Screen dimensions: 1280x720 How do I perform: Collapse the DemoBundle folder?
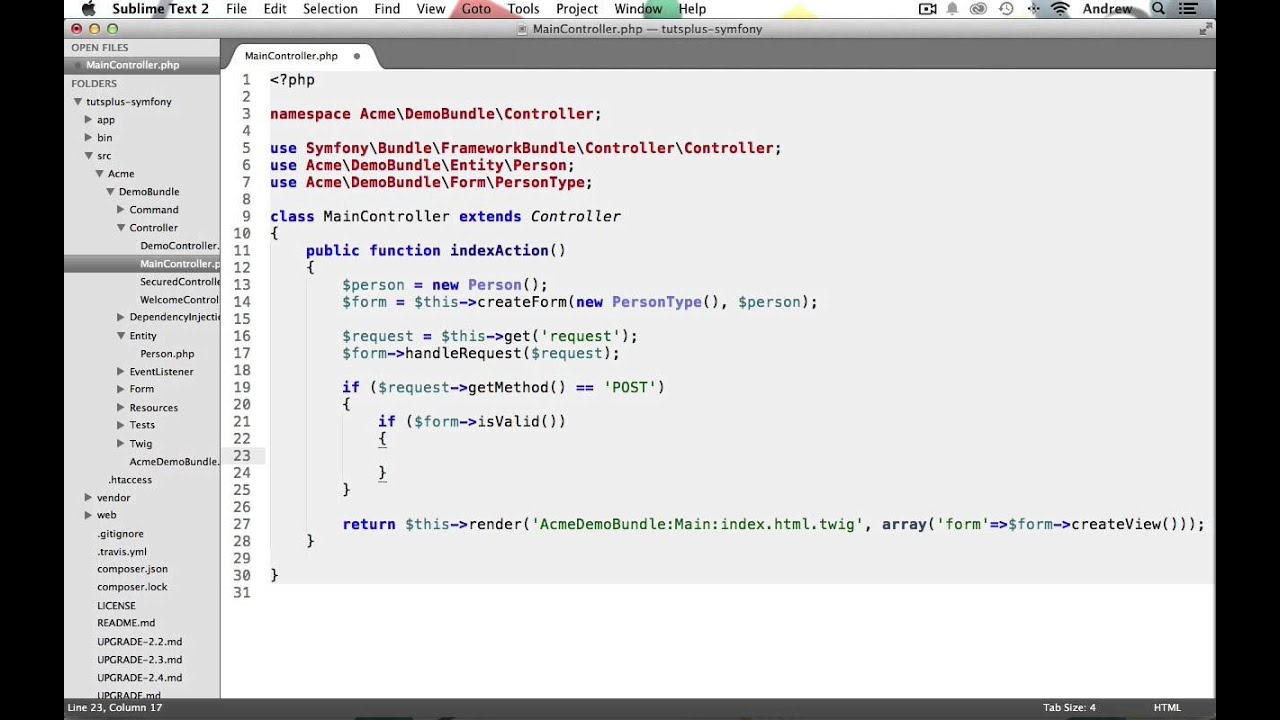point(110,192)
